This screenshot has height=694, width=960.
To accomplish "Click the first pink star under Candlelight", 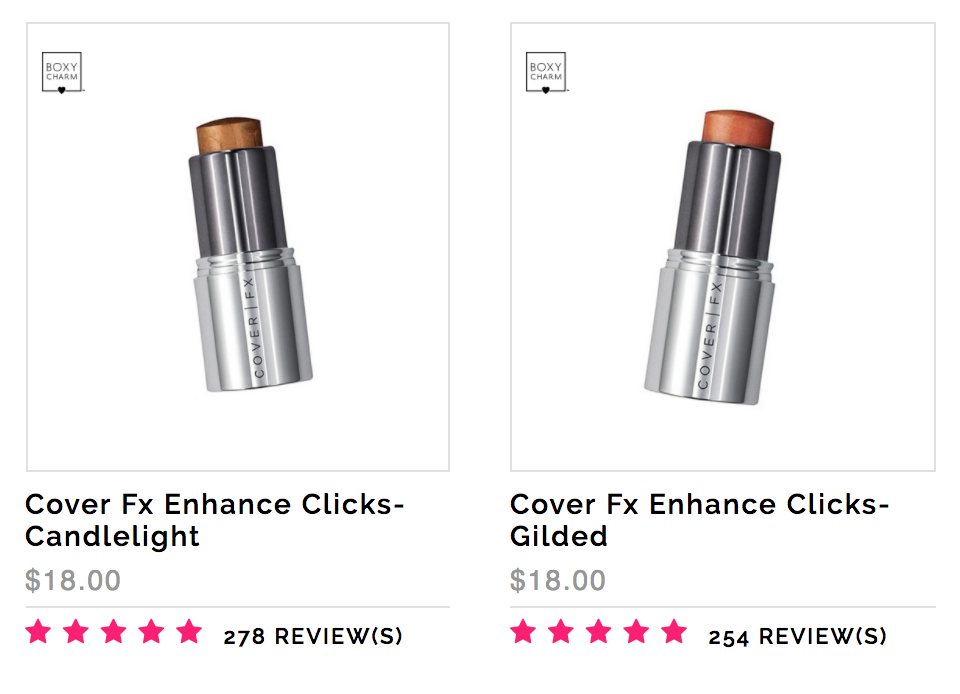I will tap(39, 632).
